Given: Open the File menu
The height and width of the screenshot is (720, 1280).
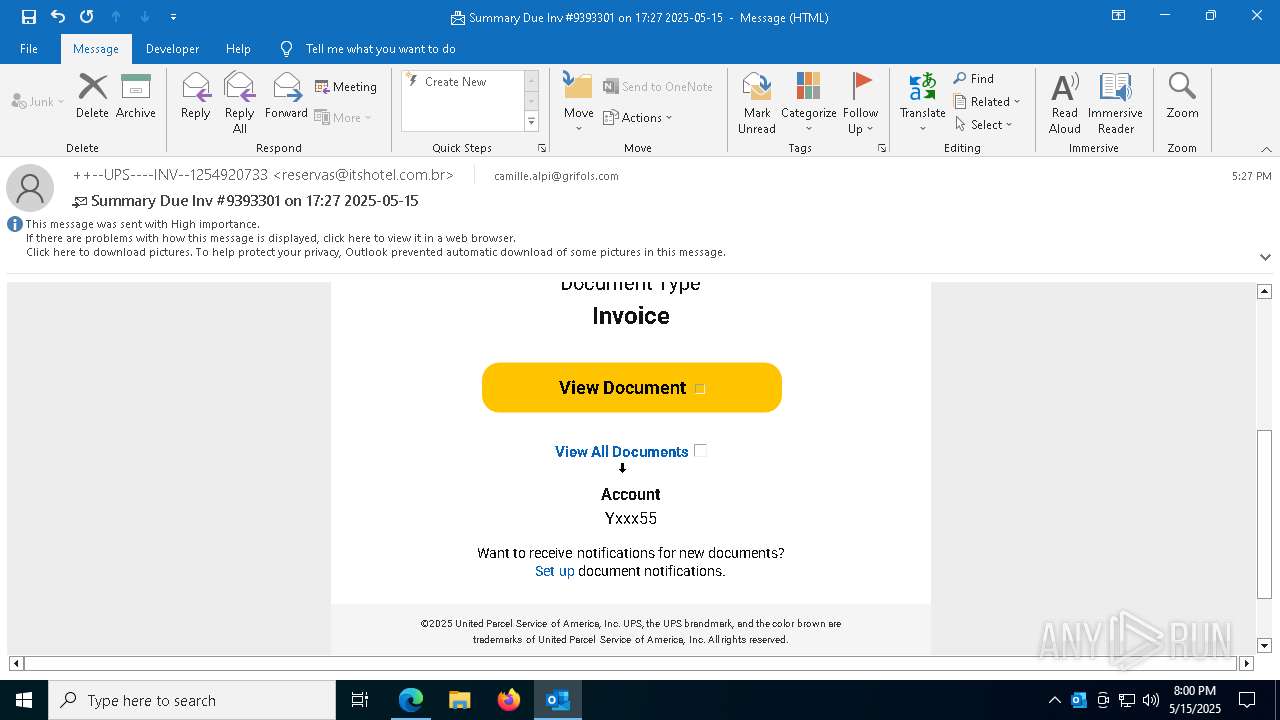Looking at the screenshot, I should pos(29,49).
